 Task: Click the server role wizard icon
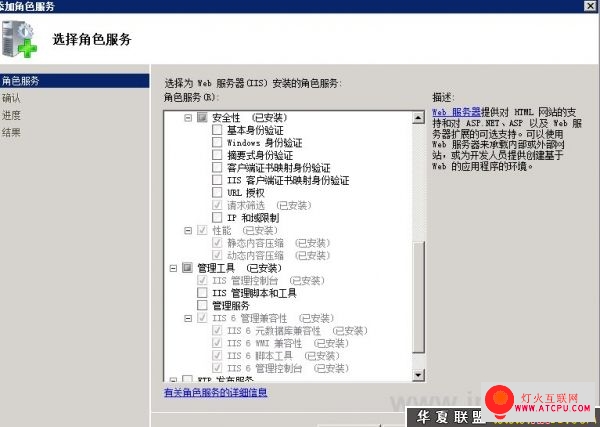click(19, 39)
